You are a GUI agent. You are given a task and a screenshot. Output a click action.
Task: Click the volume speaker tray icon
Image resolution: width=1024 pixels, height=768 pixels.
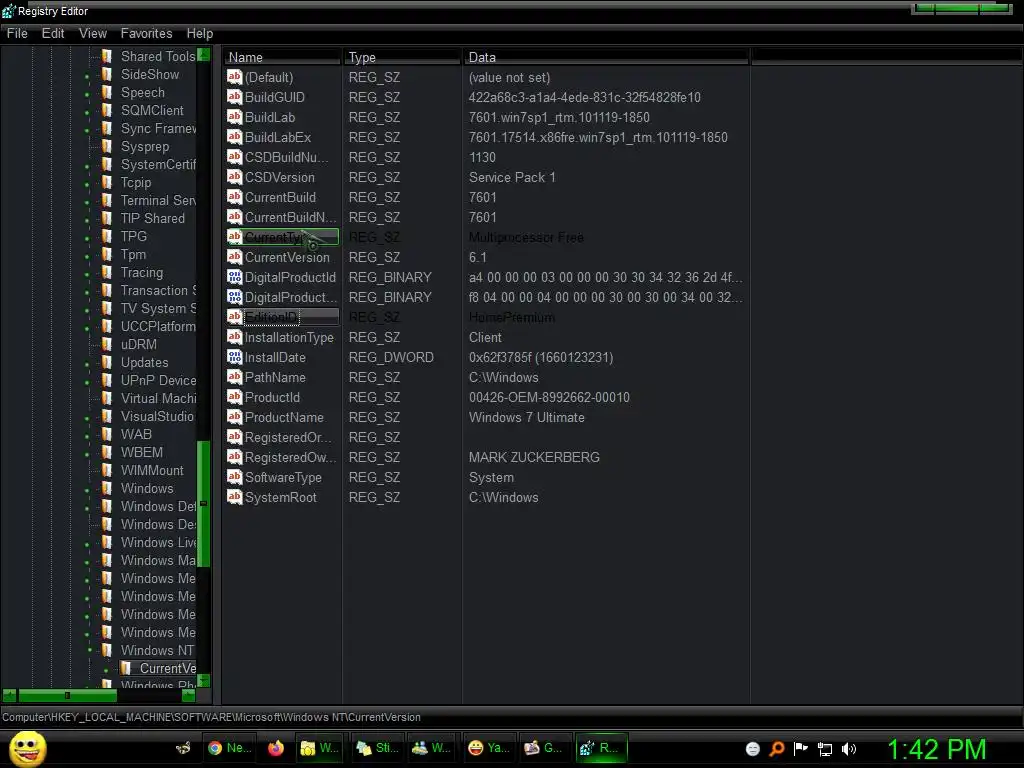pyautogui.click(x=848, y=749)
